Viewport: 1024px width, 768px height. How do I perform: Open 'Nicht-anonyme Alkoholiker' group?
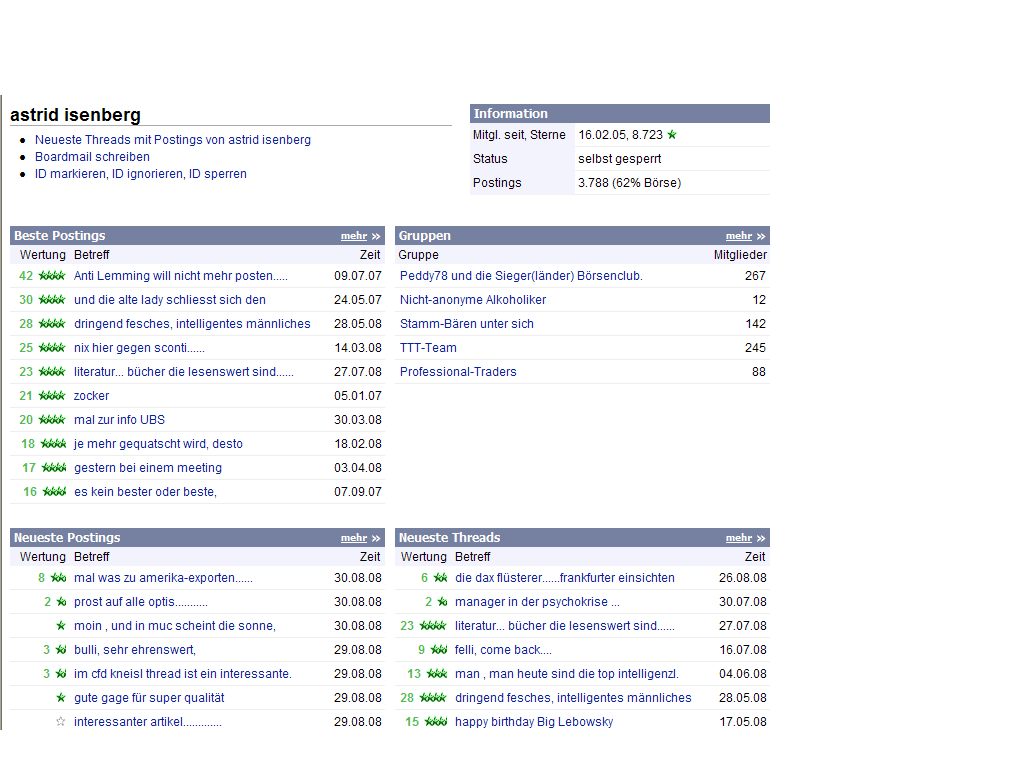coord(473,300)
